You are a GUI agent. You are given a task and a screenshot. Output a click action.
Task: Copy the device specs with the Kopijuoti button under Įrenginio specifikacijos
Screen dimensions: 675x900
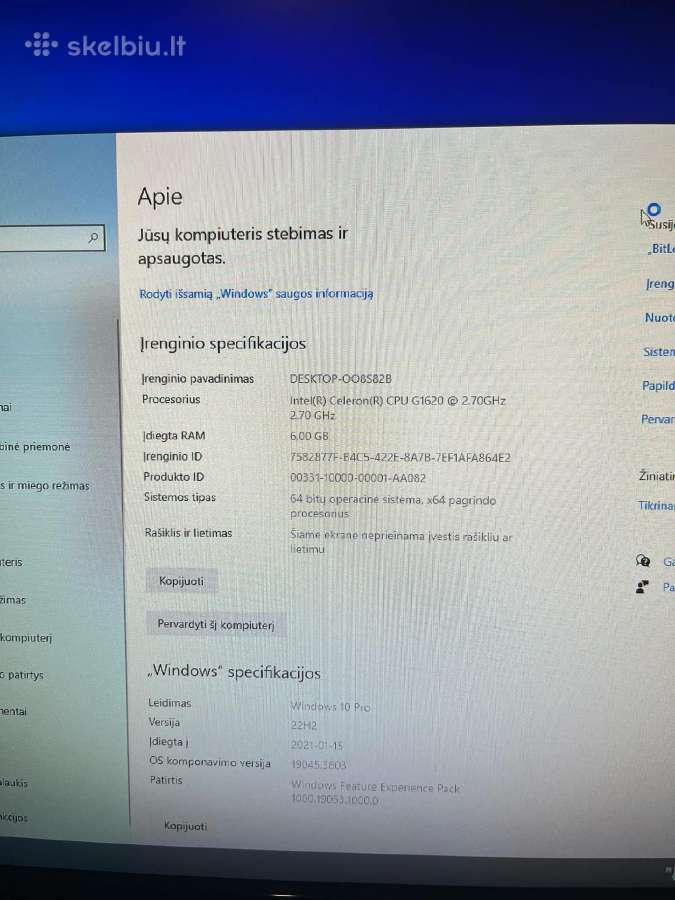click(181, 581)
